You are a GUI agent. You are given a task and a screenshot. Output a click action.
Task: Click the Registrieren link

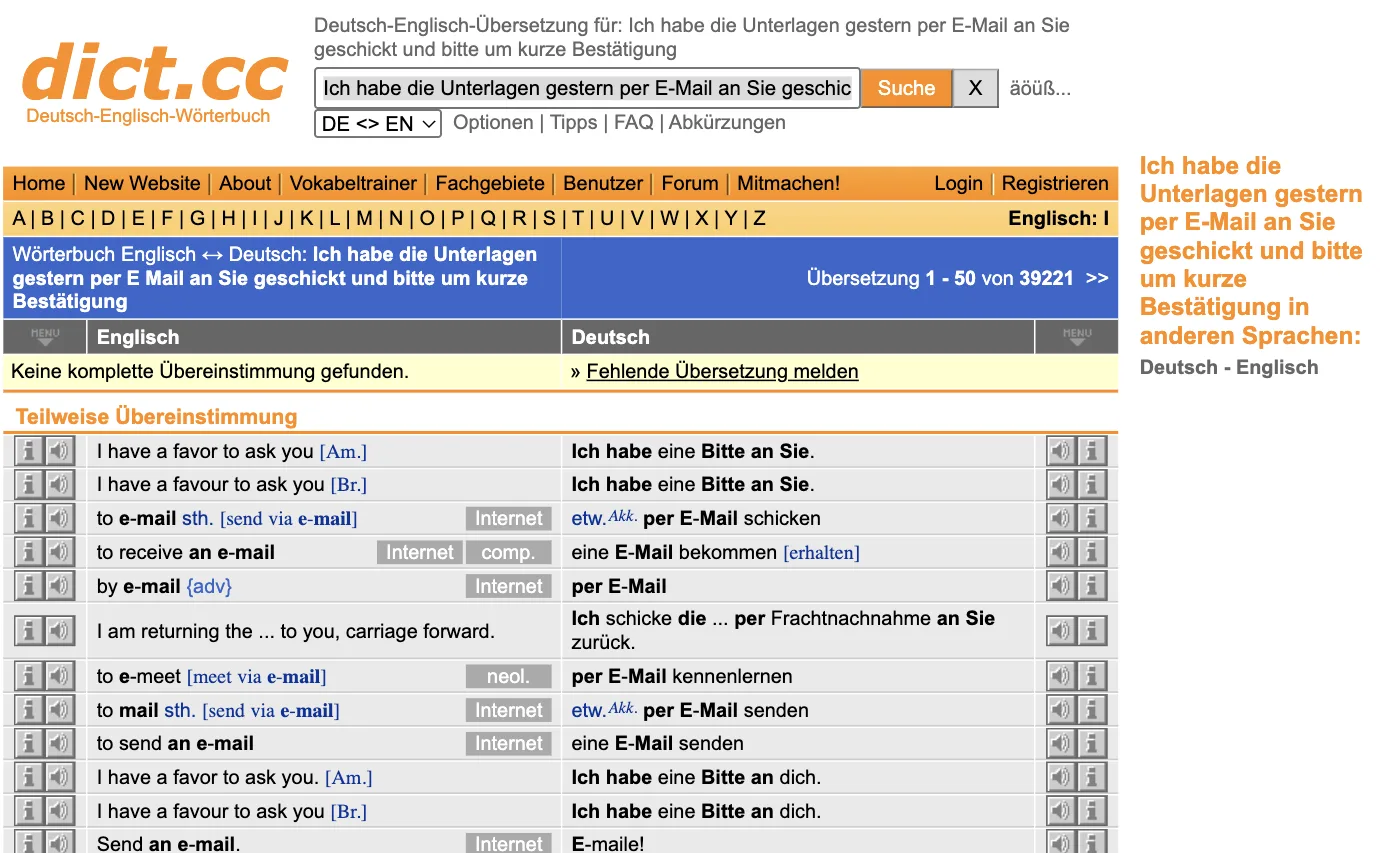coord(1055,183)
